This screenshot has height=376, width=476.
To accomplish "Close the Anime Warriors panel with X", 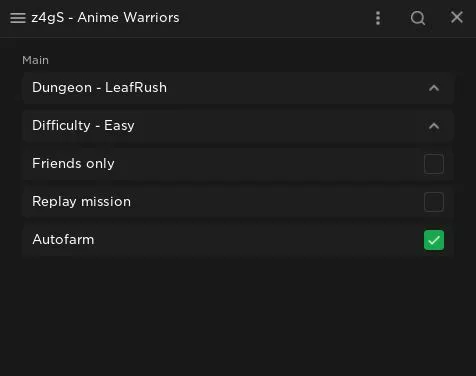I will (x=457, y=17).
